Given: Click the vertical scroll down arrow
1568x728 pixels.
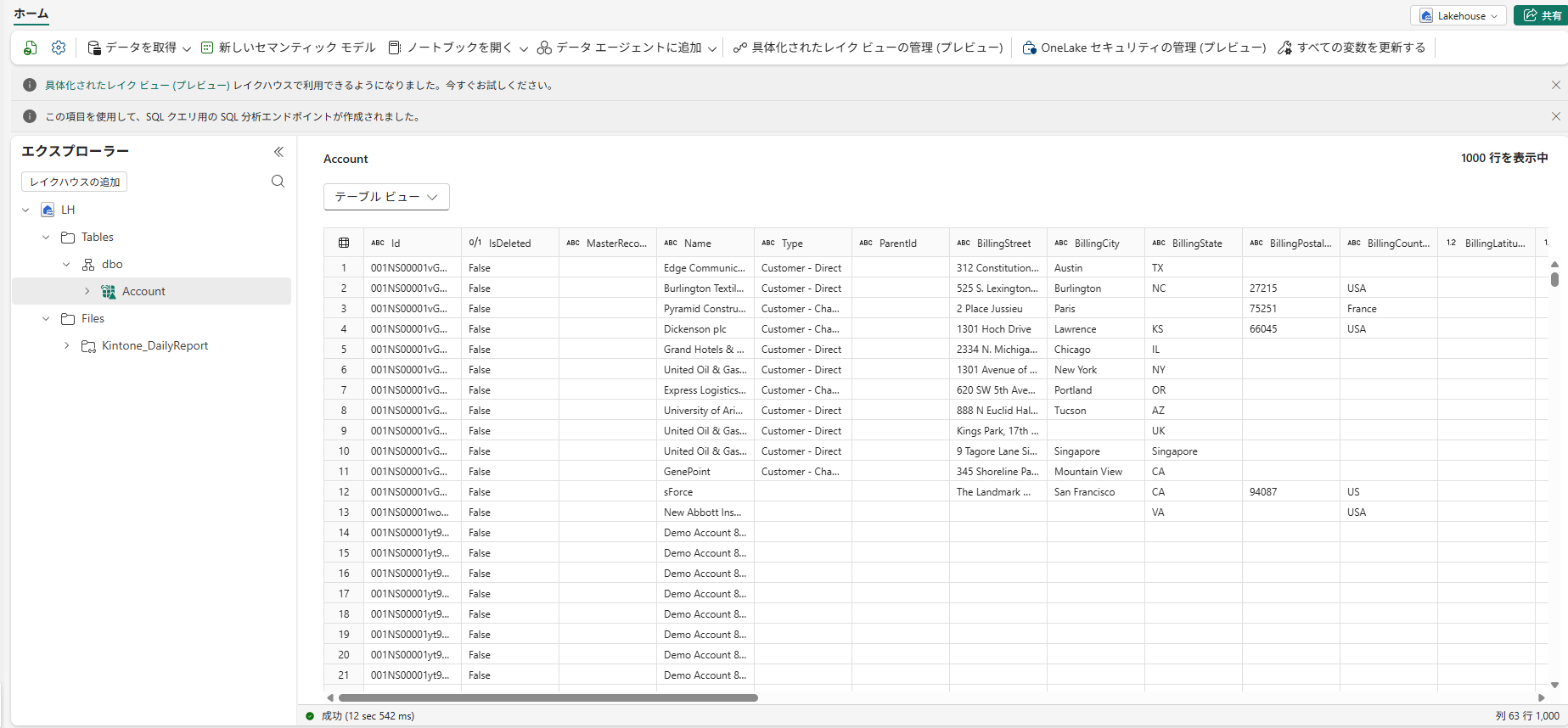Looking at the screenshot, I should point(1554,685).
